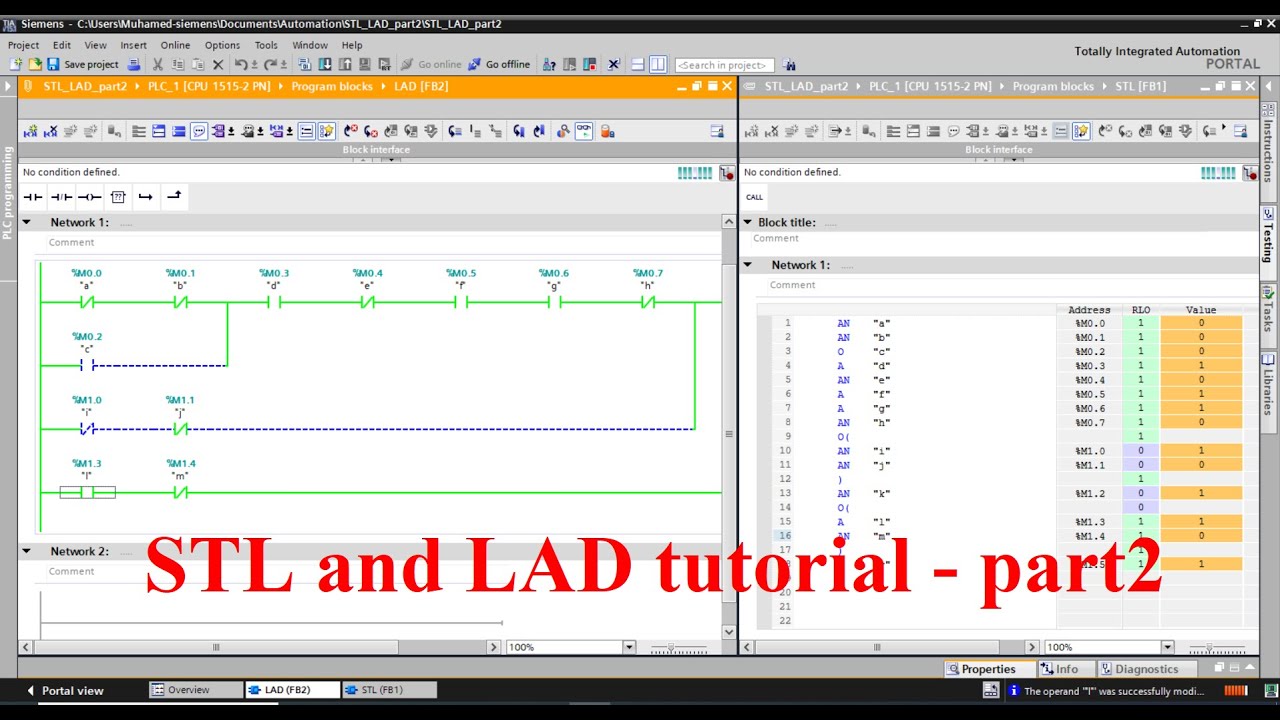
Task: Click the CALL button in STL favorites
Action: [754, 197]
